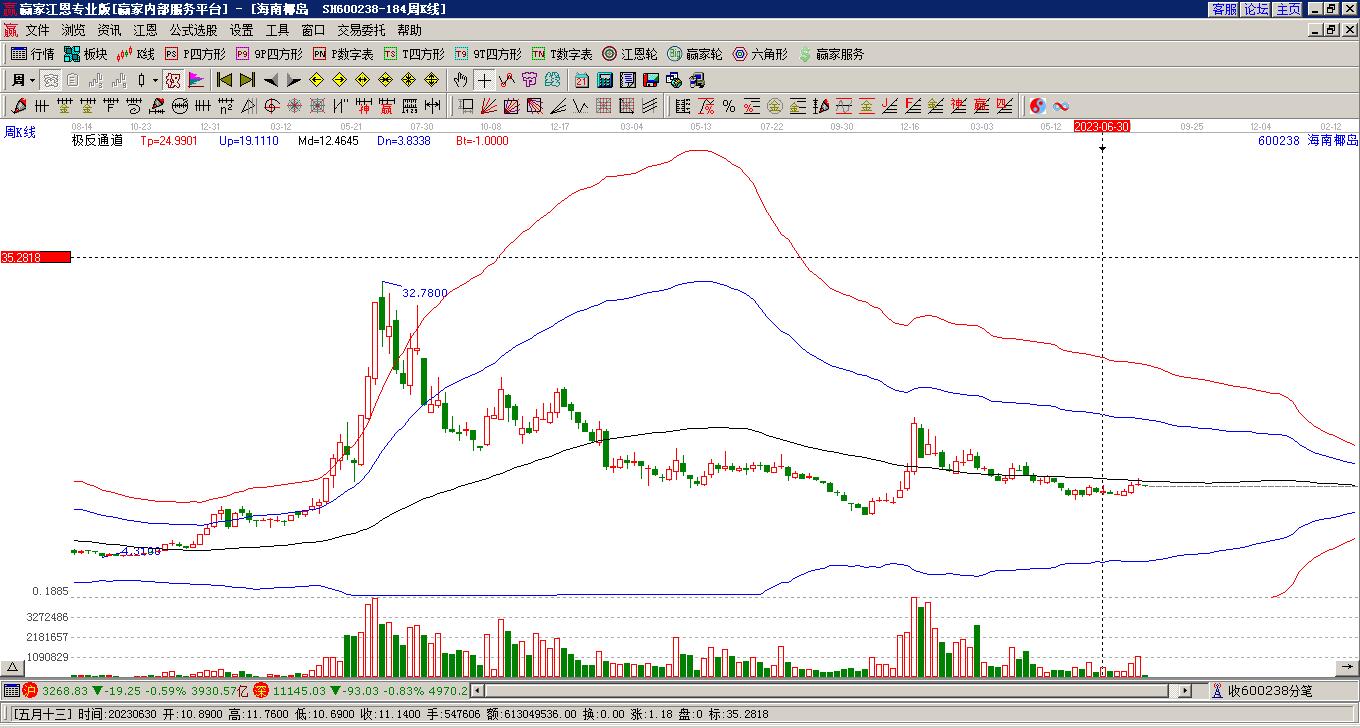This screenshot has width=1360, height=728.
Task: Open the 行情 market quotes view
Action: point(32,54)
